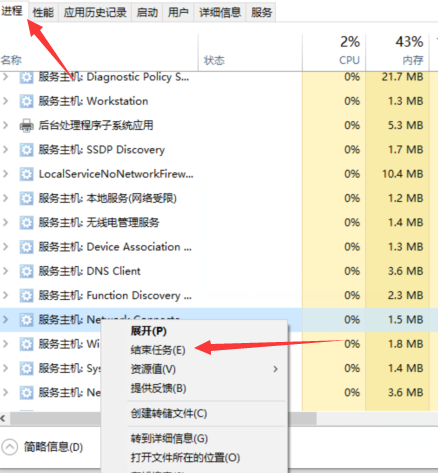438x473 pixels.
Task: Select the 5.3 MB memory cell
Action: [397, 125]
